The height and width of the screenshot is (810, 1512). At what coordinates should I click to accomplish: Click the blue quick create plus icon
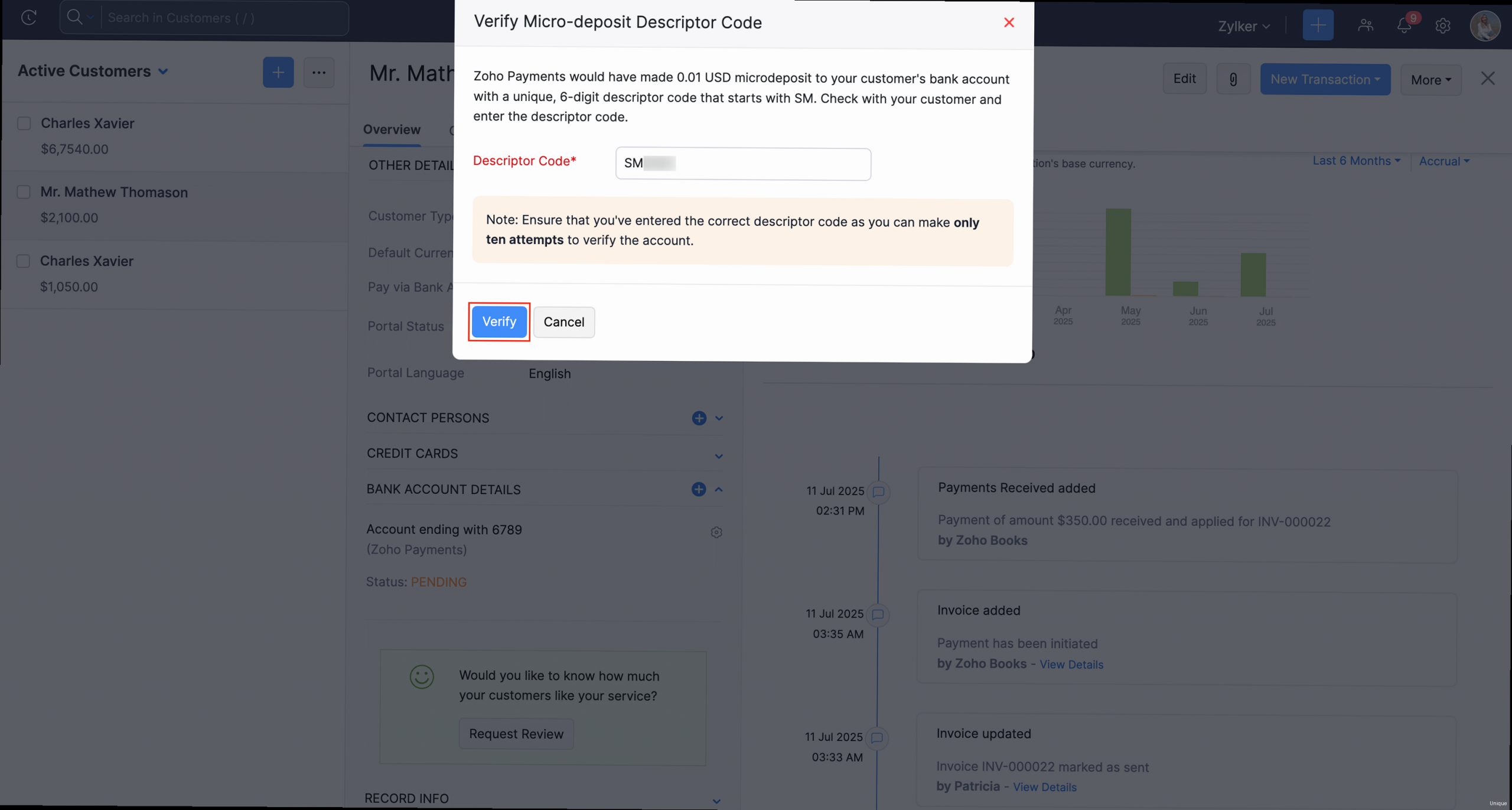[1318, 25]
